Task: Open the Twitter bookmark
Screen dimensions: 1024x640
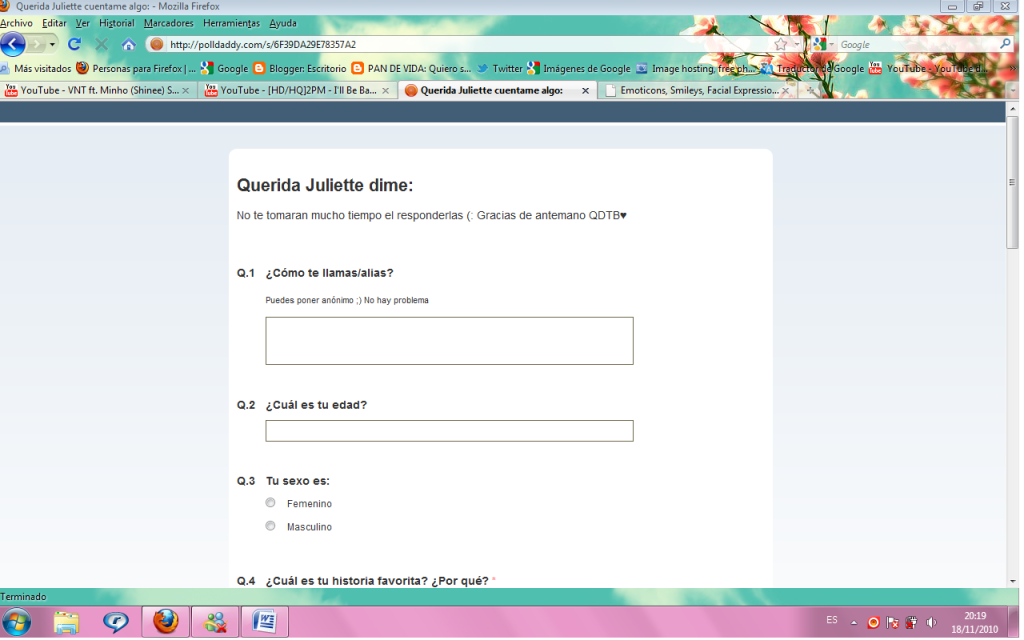Action: coord(500,69)
